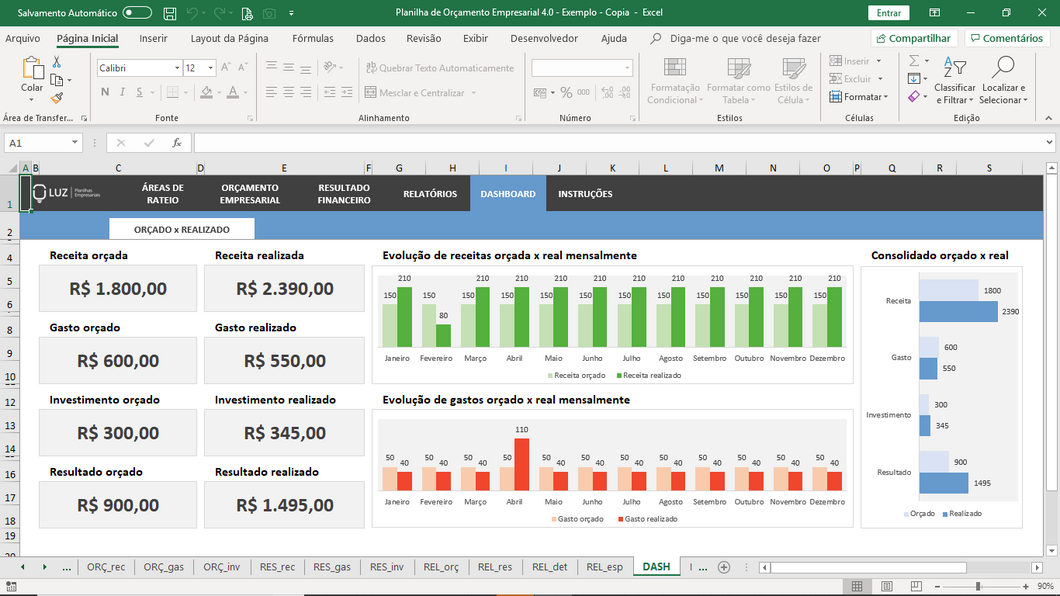Select the Format Painter brush icon
This screenshot has height=596, width=1060.
(x=57, y=98)
